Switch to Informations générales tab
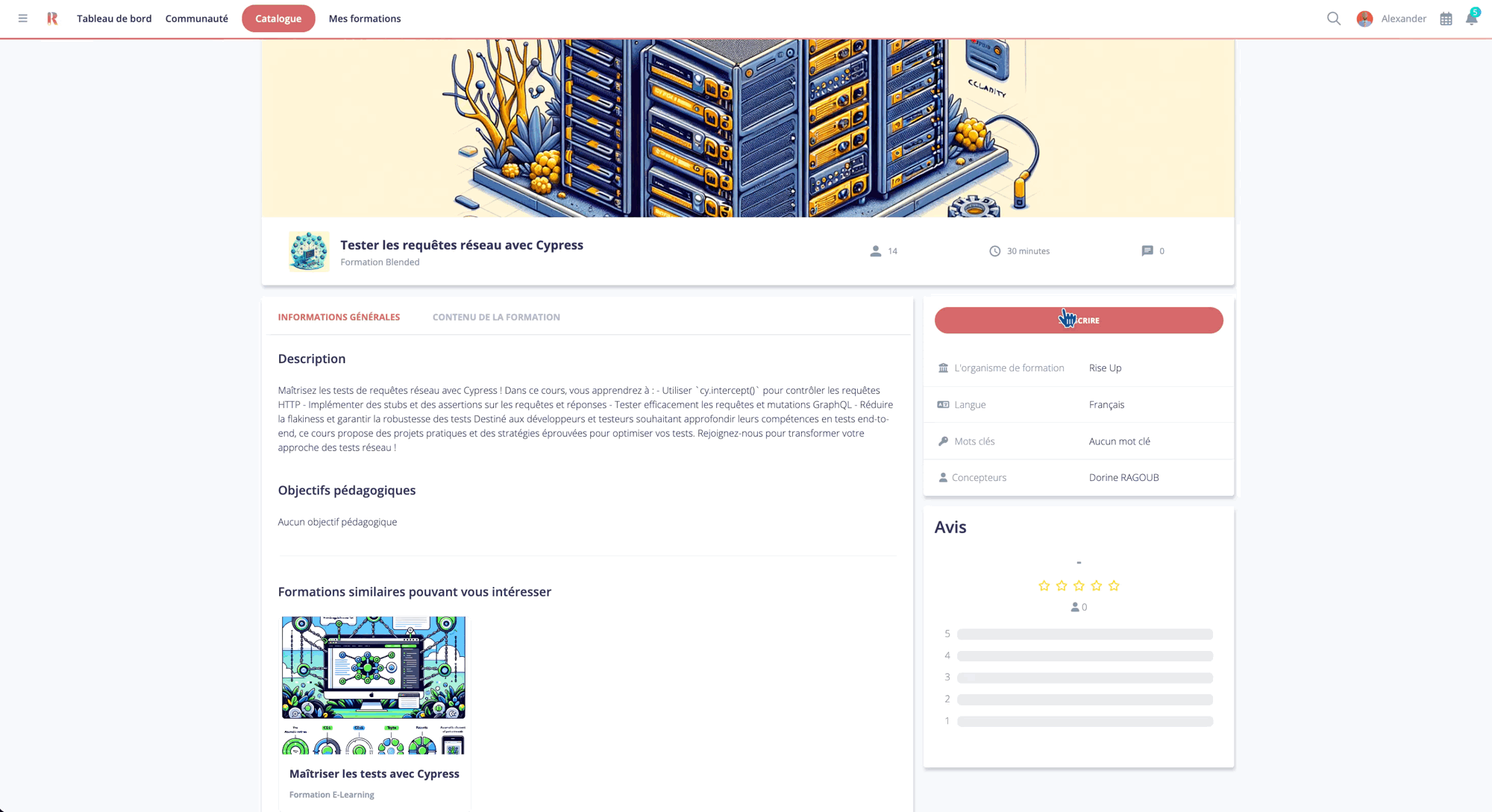Viewport: 1492px width, 812px height. click(339, 318)
